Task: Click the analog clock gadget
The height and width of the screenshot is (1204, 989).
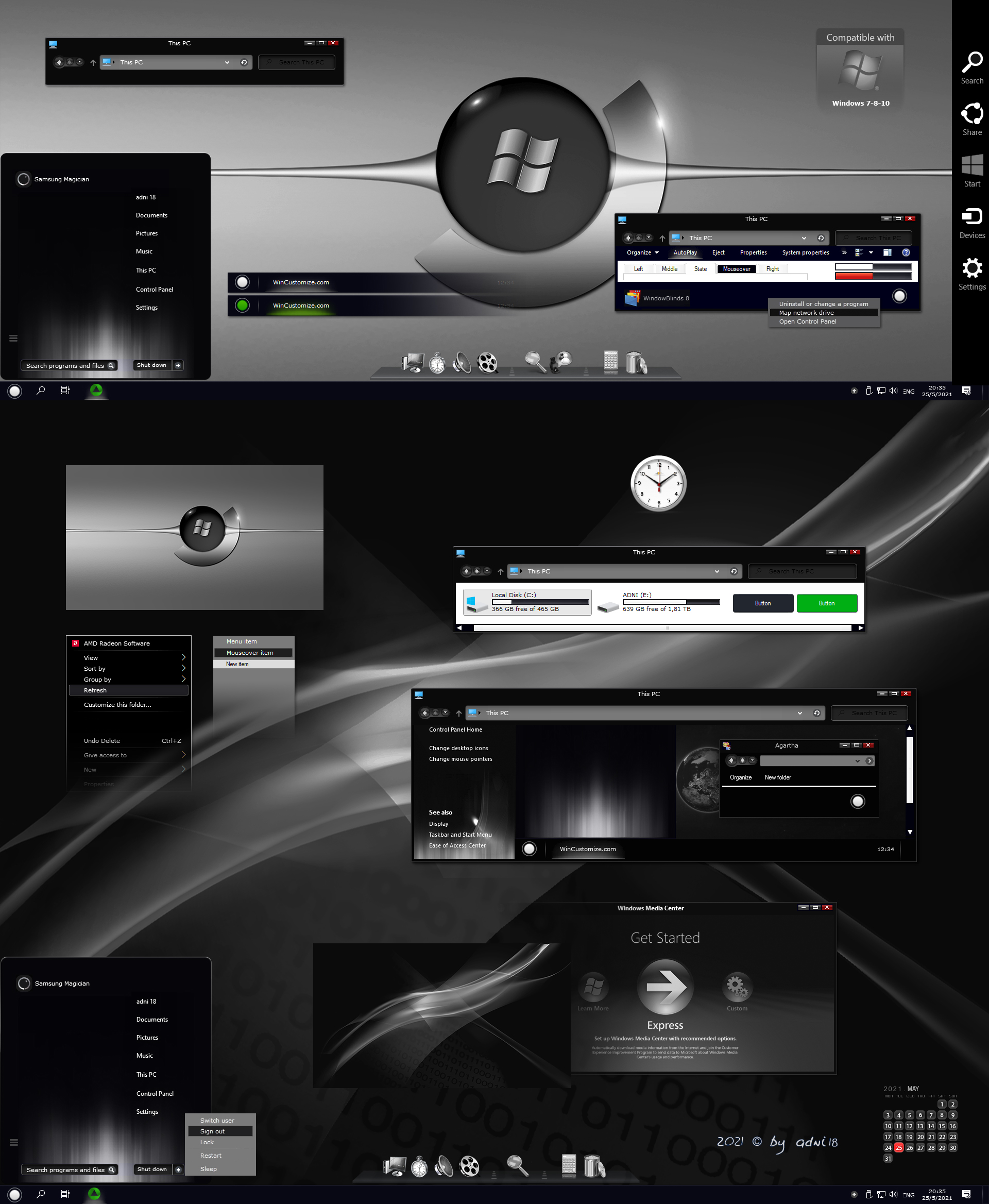Action: click(659, 483)
